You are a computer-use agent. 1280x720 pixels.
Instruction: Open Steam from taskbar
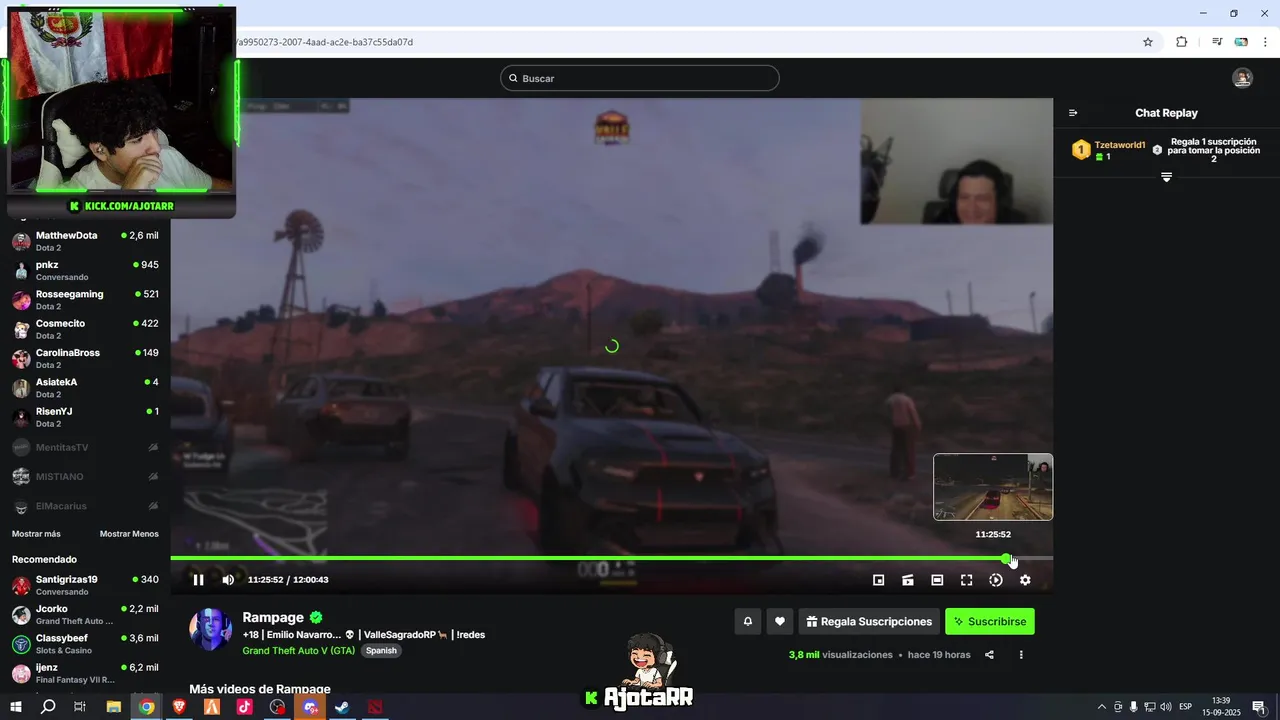point(342,707)
